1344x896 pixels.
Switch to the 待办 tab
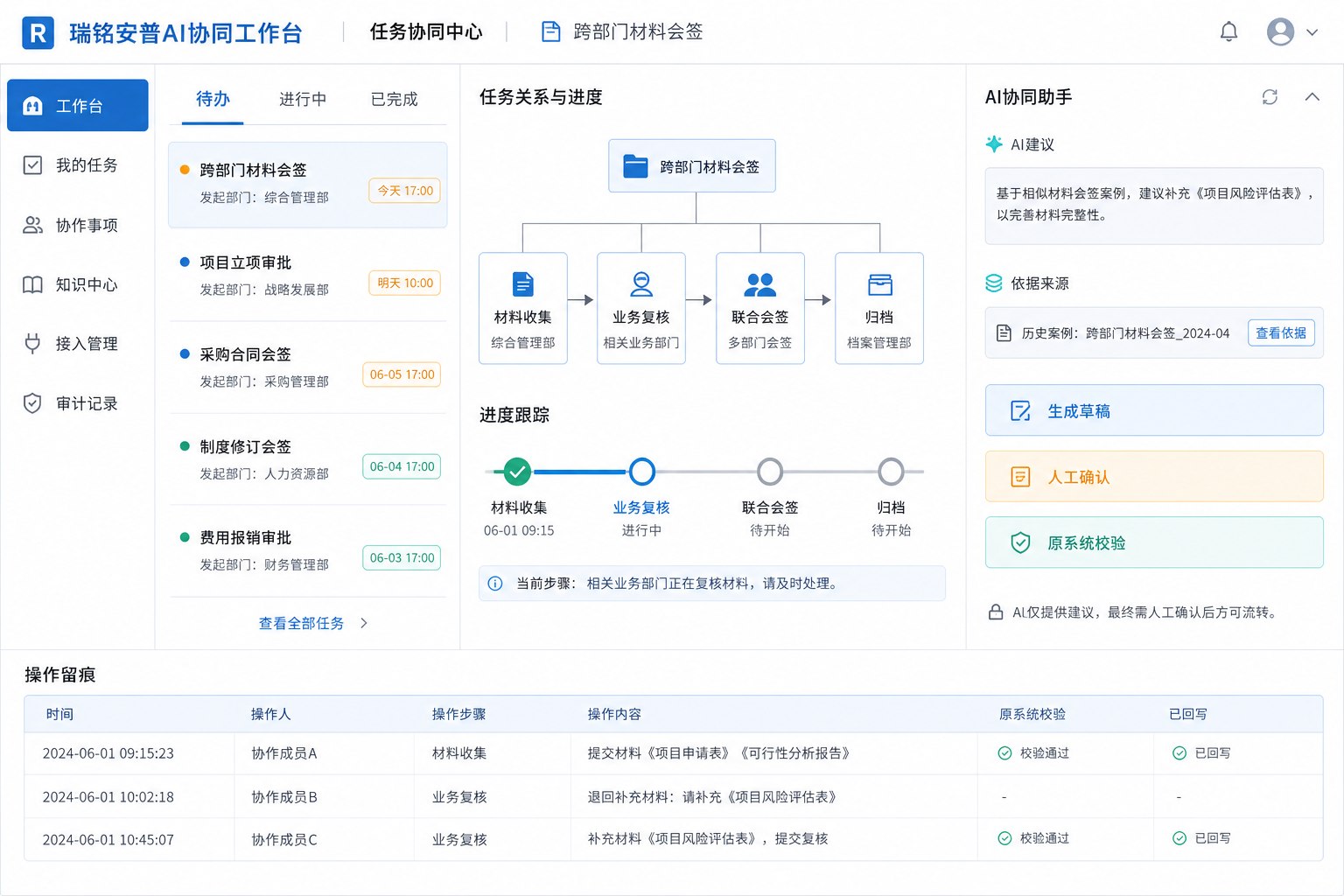213,99
